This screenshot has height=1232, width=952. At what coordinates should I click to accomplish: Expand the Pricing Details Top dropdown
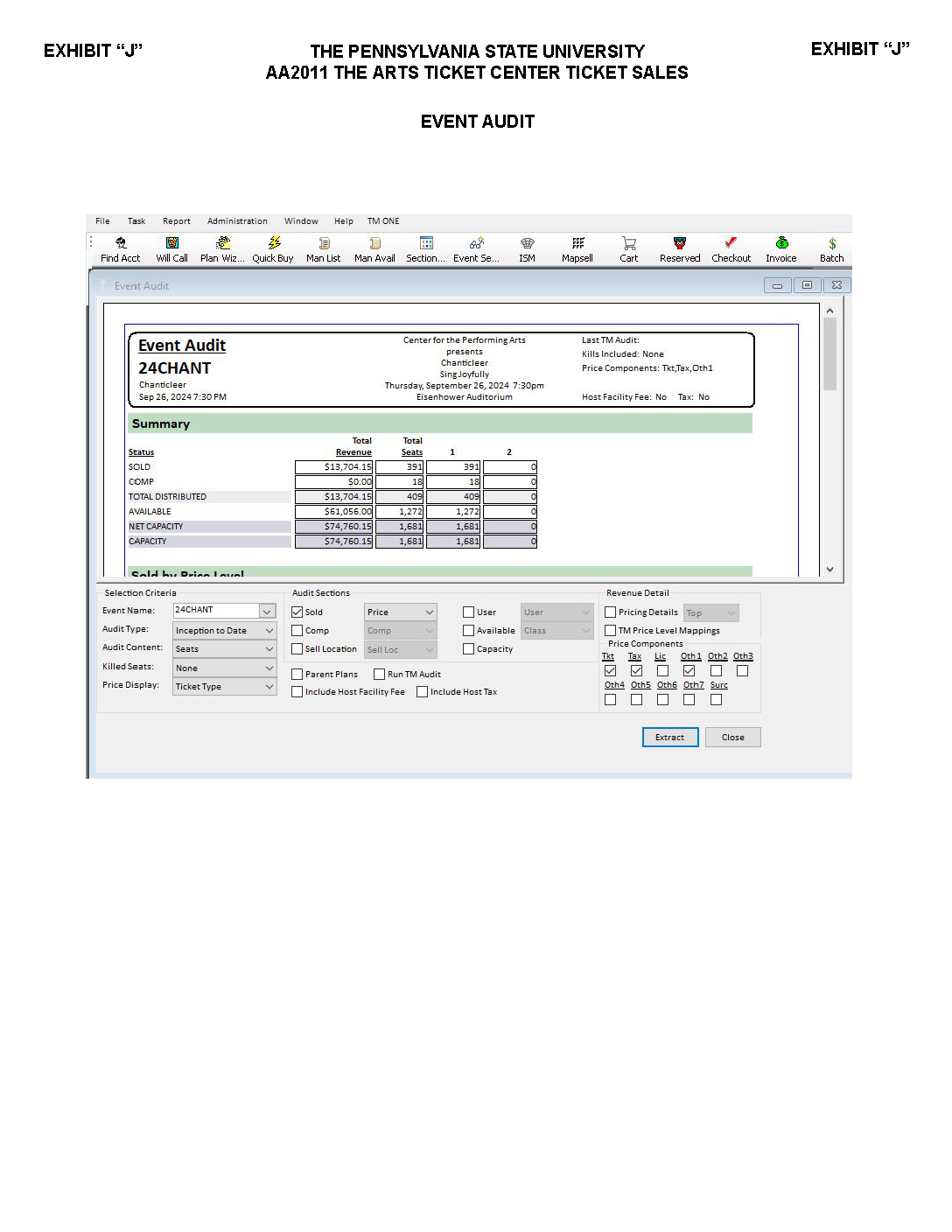pyautogui.click(x=731, y=613)
